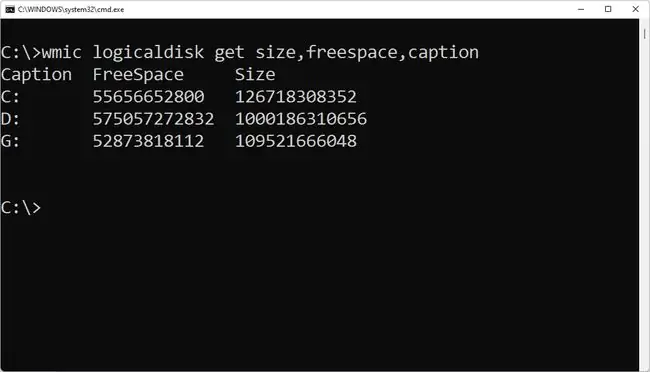Click the cmd.exe window title text
Screen dimensions: 650x372
tap(71, 10)
